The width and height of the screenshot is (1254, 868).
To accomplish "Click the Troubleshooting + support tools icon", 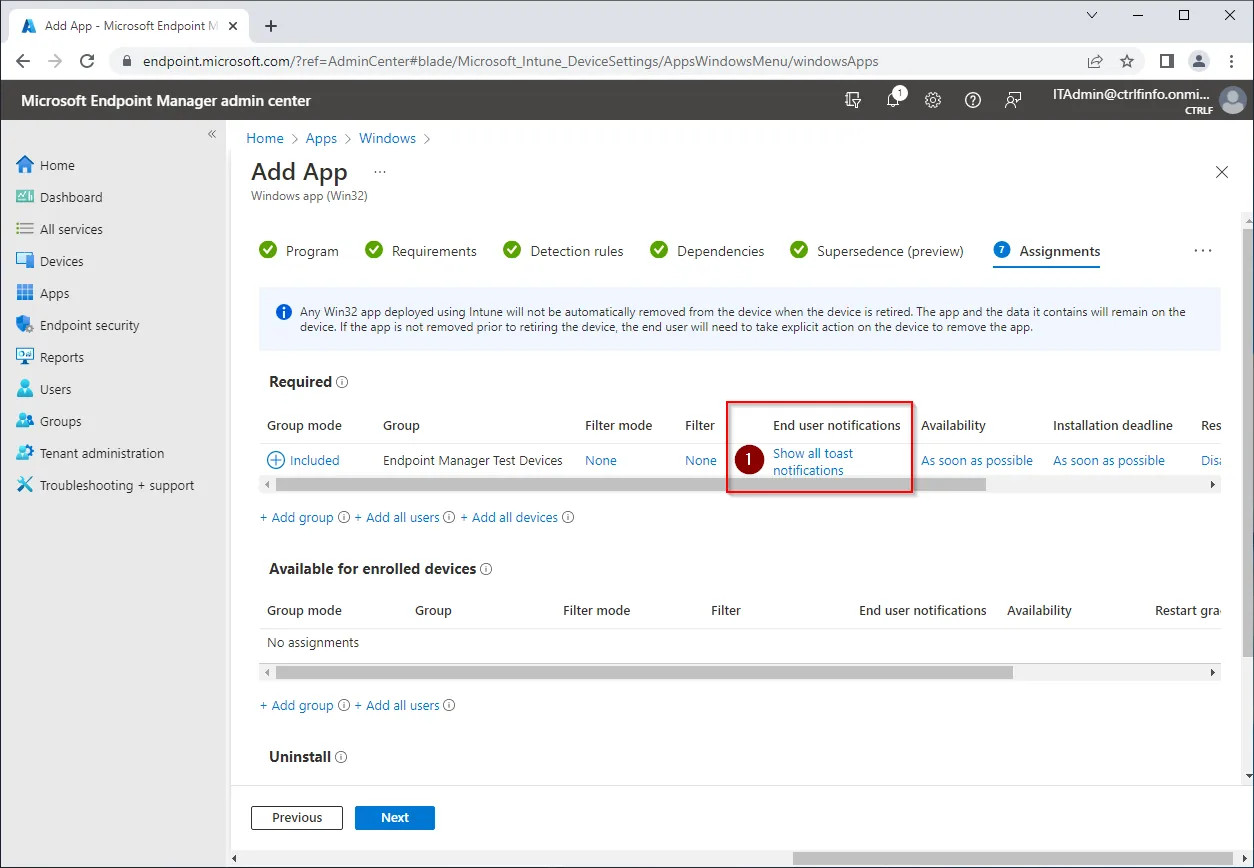I will [x=25, y=485].
